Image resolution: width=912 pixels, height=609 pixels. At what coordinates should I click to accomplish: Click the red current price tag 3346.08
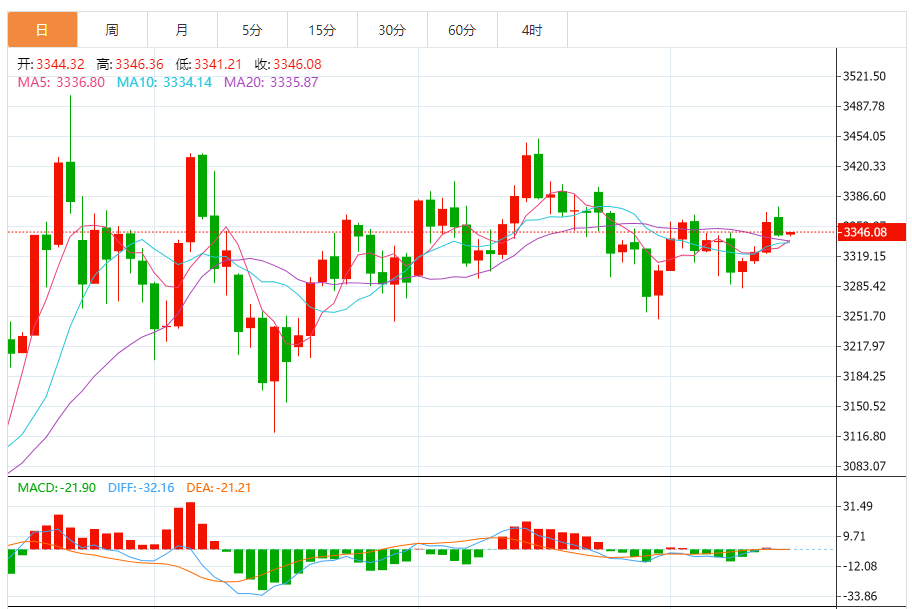(x=871, y=232)
